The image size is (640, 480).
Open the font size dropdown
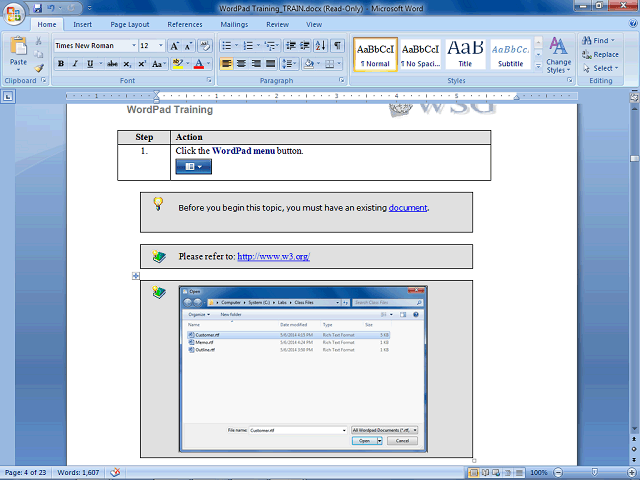click(161, 45)
